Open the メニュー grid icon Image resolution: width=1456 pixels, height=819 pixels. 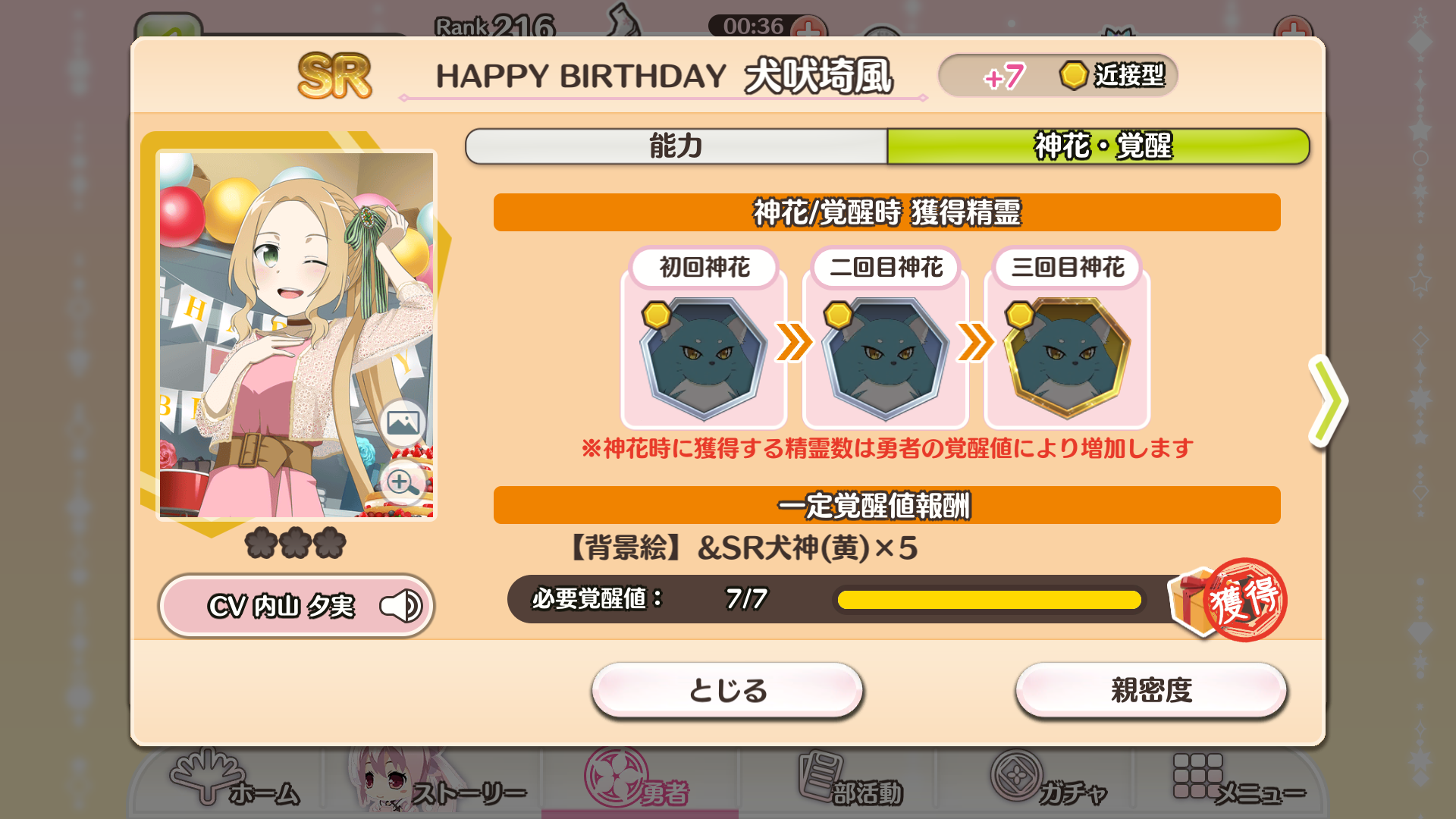(1238, 781)
